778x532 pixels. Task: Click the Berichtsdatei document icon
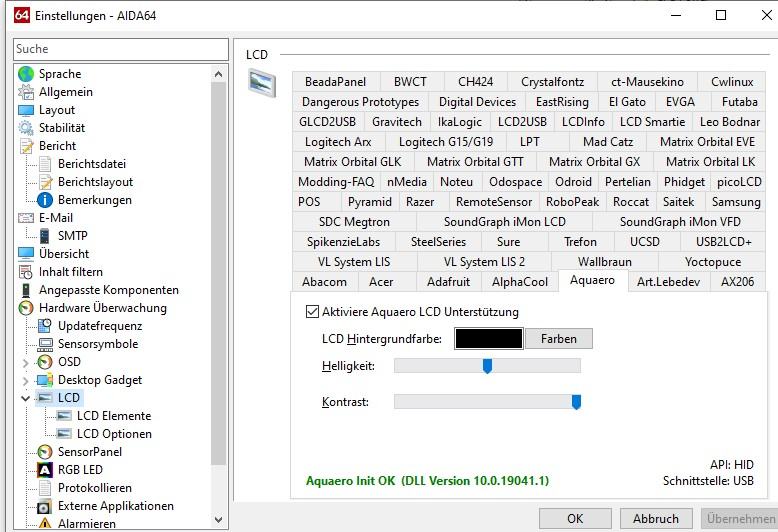click(45, 164)
